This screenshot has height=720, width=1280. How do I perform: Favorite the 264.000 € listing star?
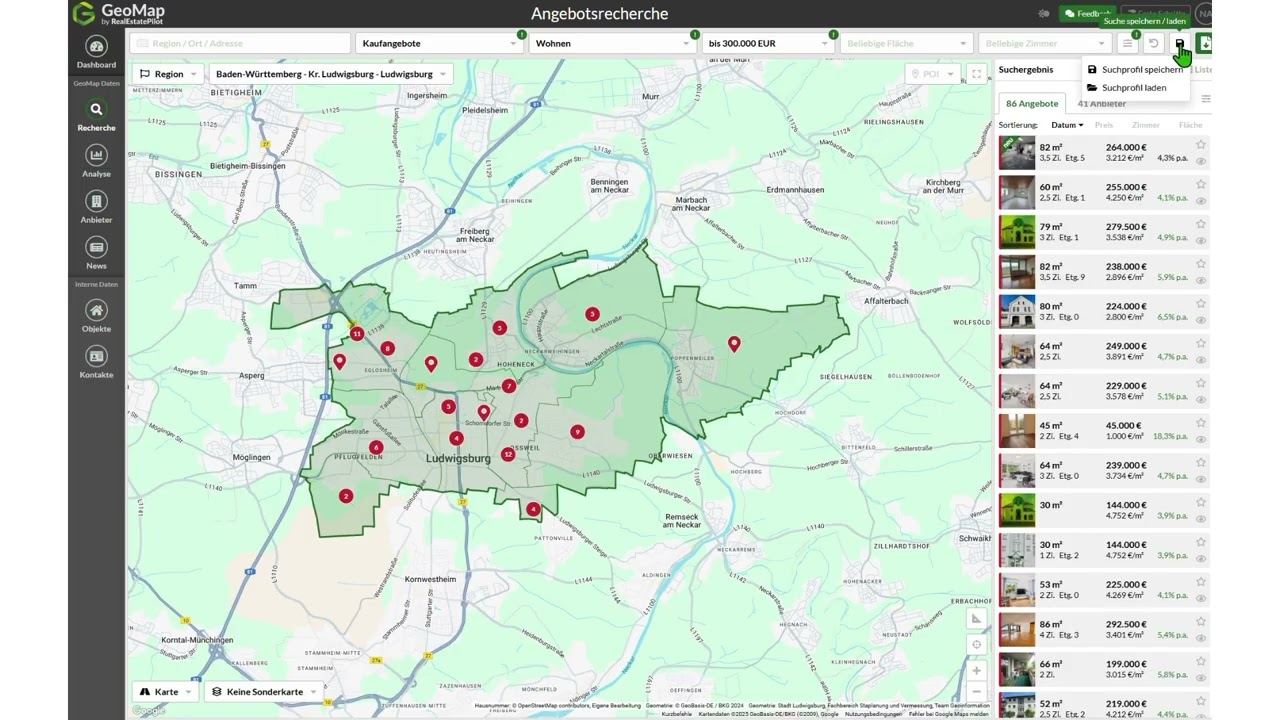click(x=1201, y=145)
